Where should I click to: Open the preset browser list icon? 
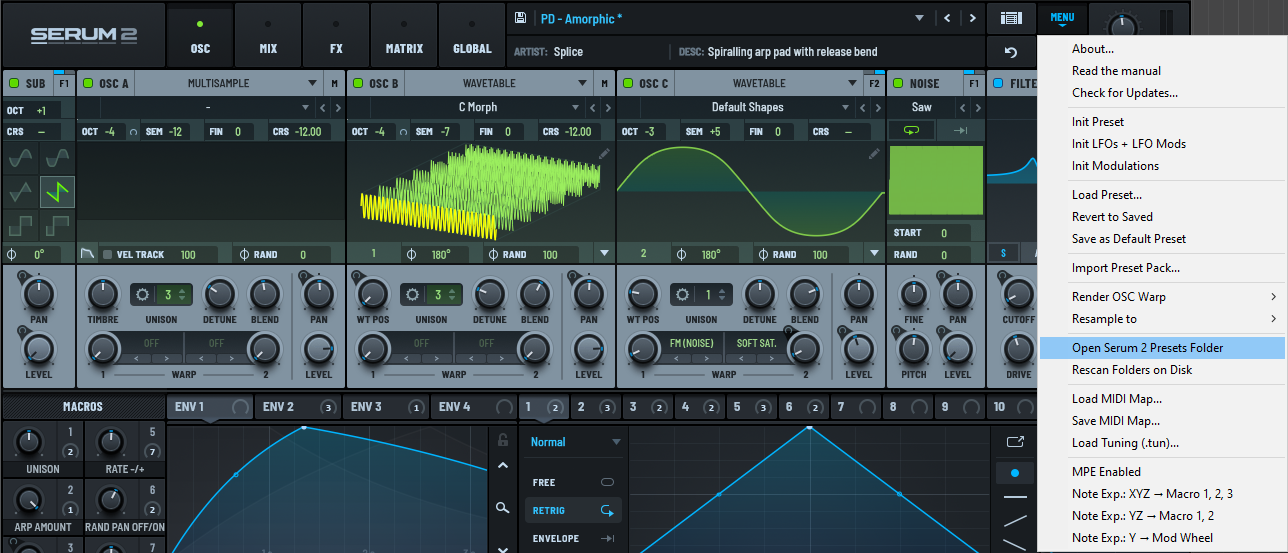[x=1011, y=18]
